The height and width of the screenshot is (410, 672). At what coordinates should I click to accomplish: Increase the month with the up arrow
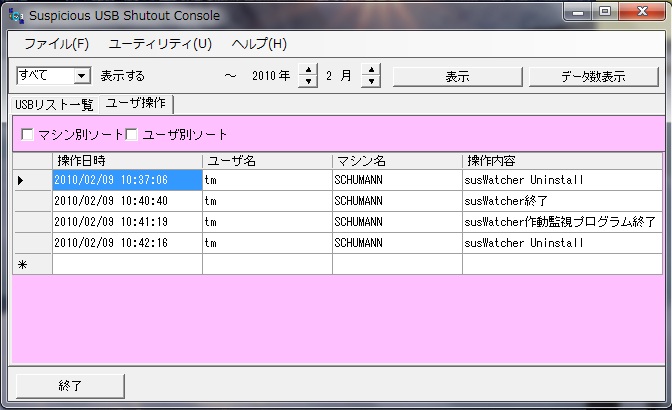point(371,70)
